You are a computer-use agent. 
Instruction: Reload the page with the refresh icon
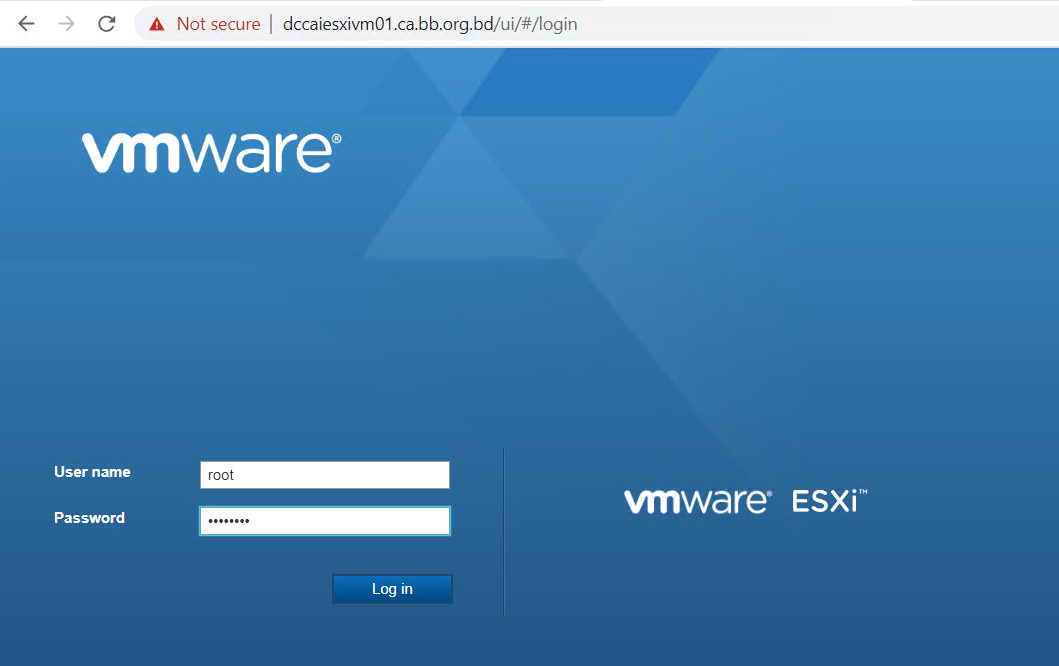[107, 24]
